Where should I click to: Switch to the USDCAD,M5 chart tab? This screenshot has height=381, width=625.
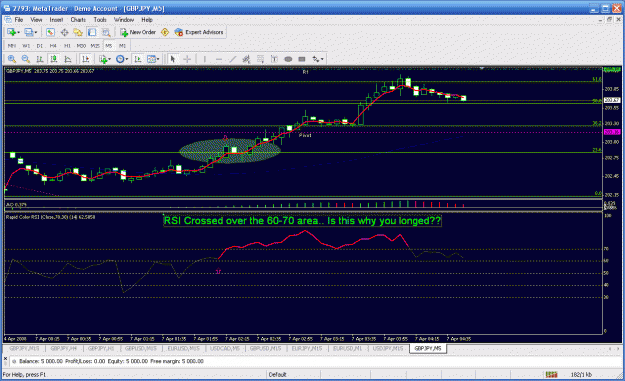point(225,348)
